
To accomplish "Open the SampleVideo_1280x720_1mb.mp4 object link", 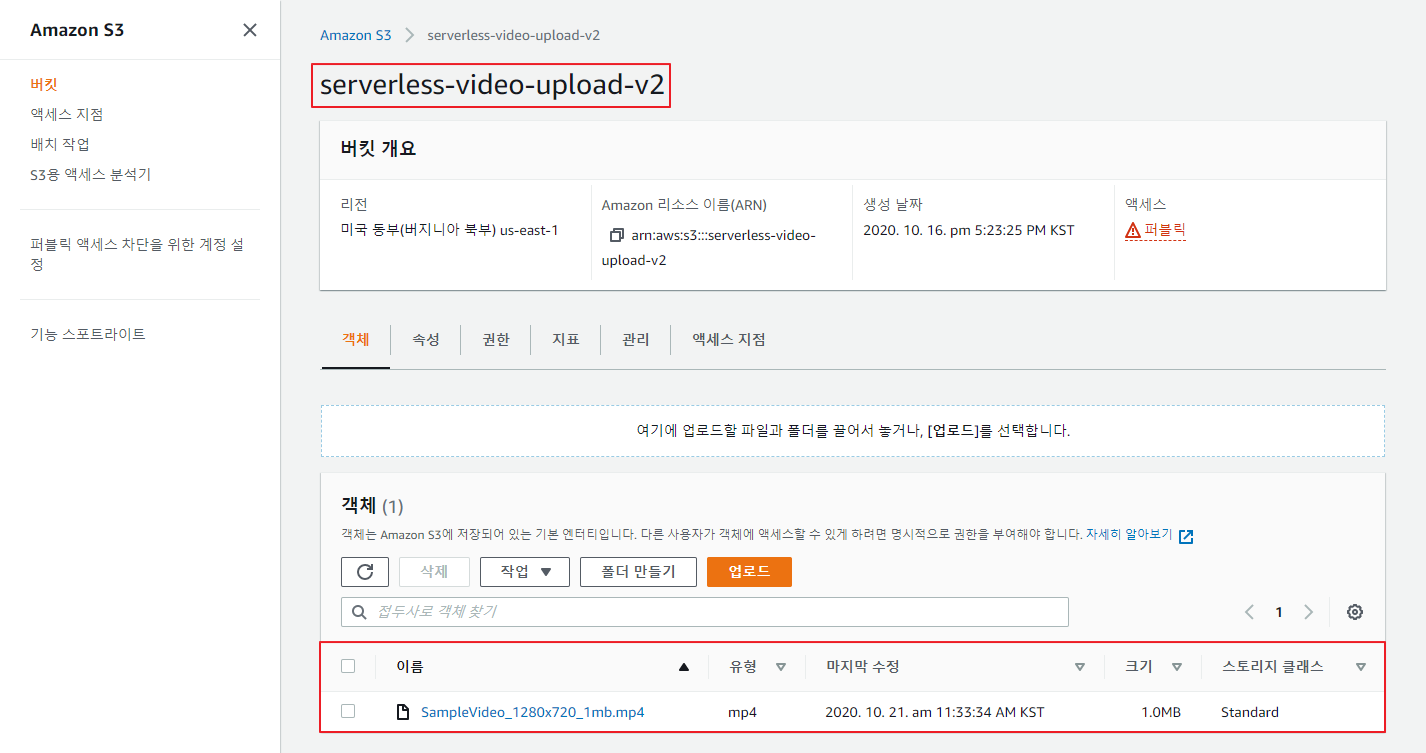I will [532, 713].
